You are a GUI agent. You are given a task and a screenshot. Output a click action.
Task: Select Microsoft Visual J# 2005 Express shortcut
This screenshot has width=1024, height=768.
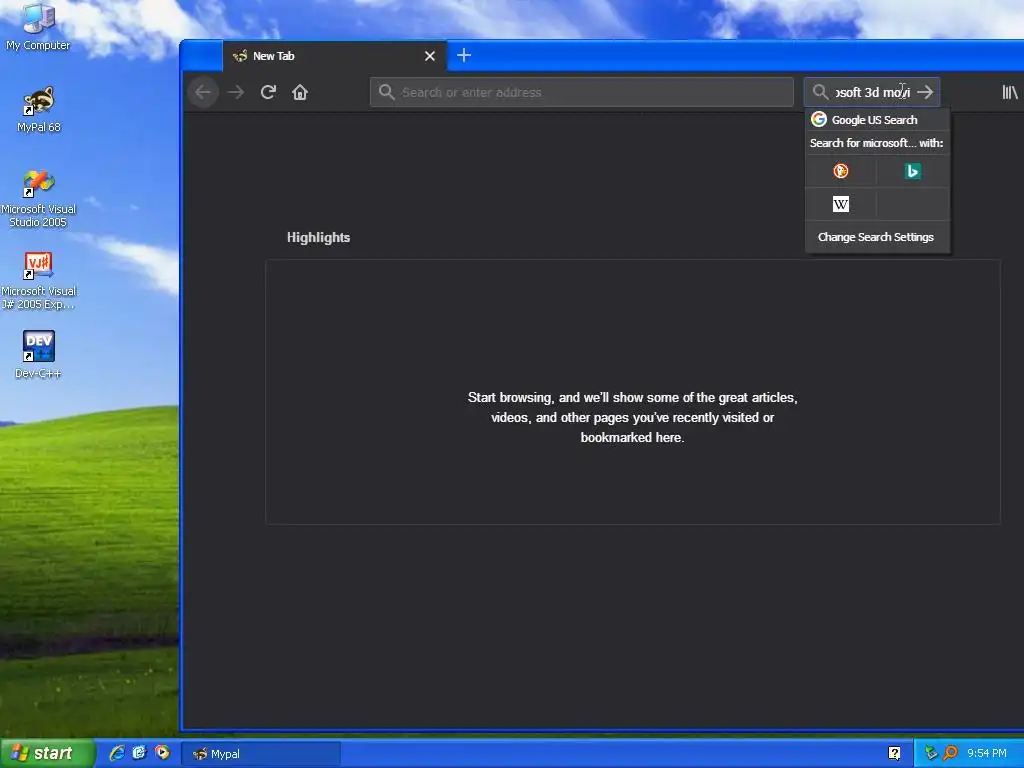pos(38,281)
